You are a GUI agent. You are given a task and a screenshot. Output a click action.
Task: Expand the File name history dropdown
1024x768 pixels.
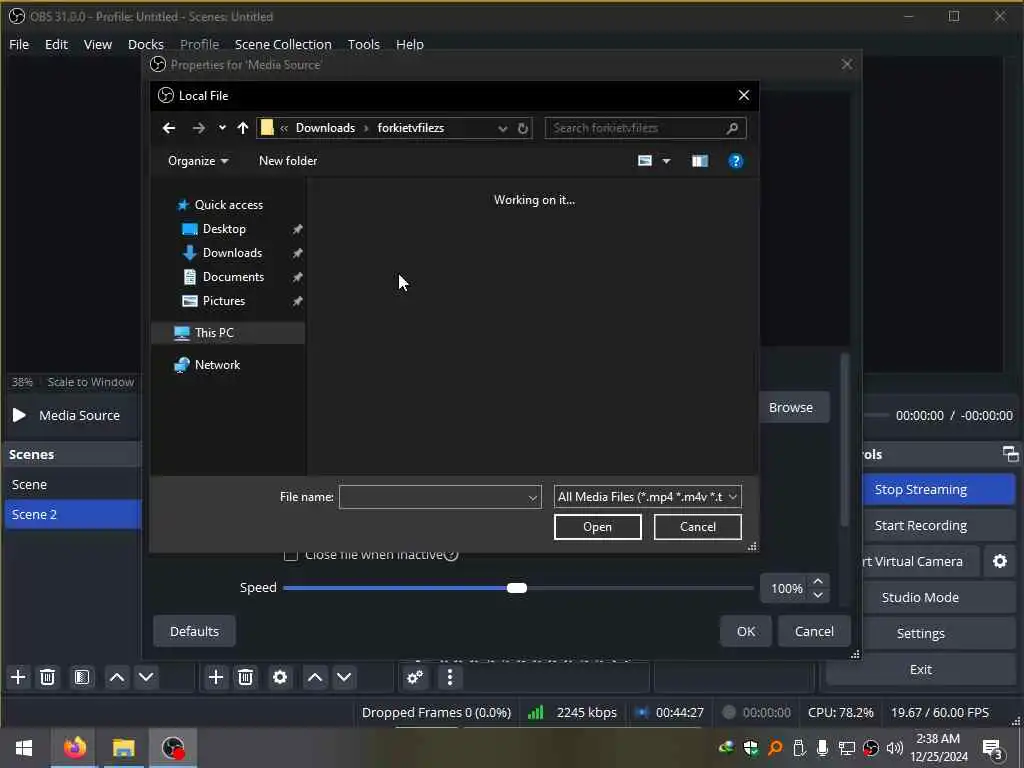tap(533, 497)
